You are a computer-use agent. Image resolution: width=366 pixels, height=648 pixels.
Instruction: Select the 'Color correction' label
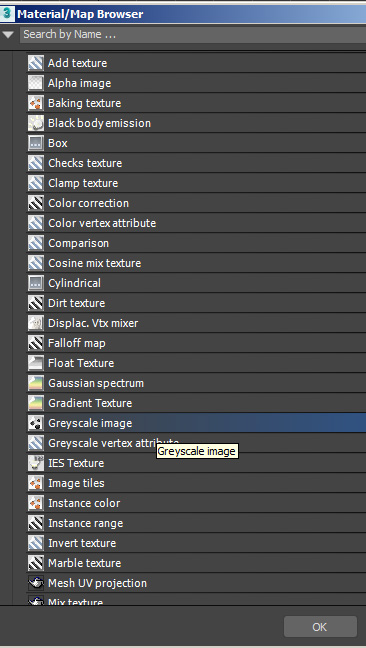tap(88, 203)
